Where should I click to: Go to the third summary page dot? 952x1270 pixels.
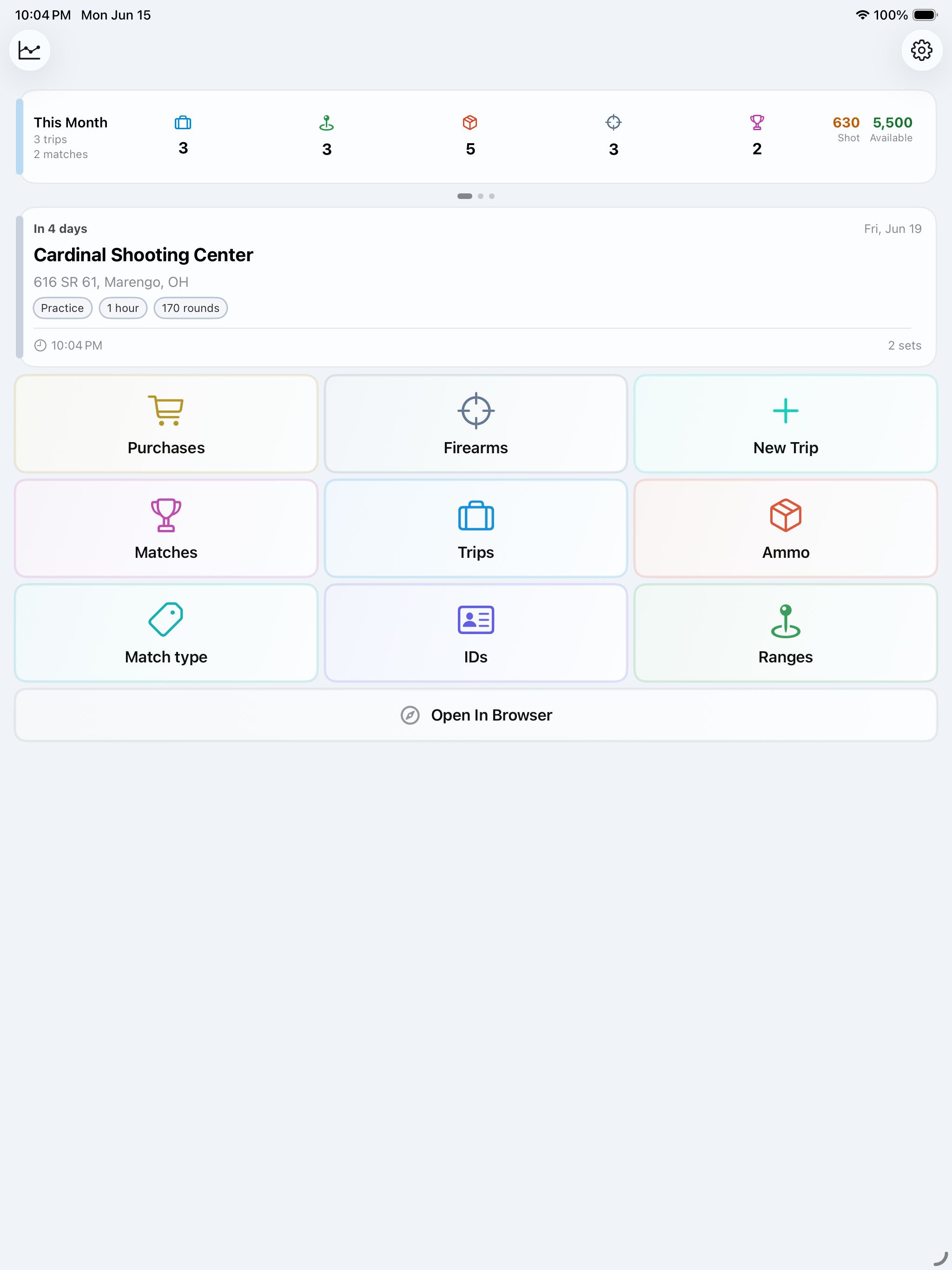pos(491,196)
